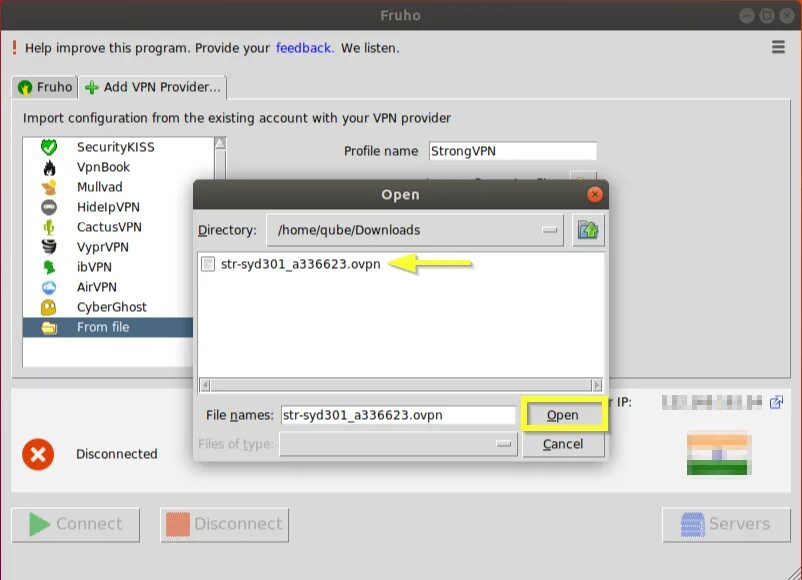Click the Disconnect button

pos(225,524)
